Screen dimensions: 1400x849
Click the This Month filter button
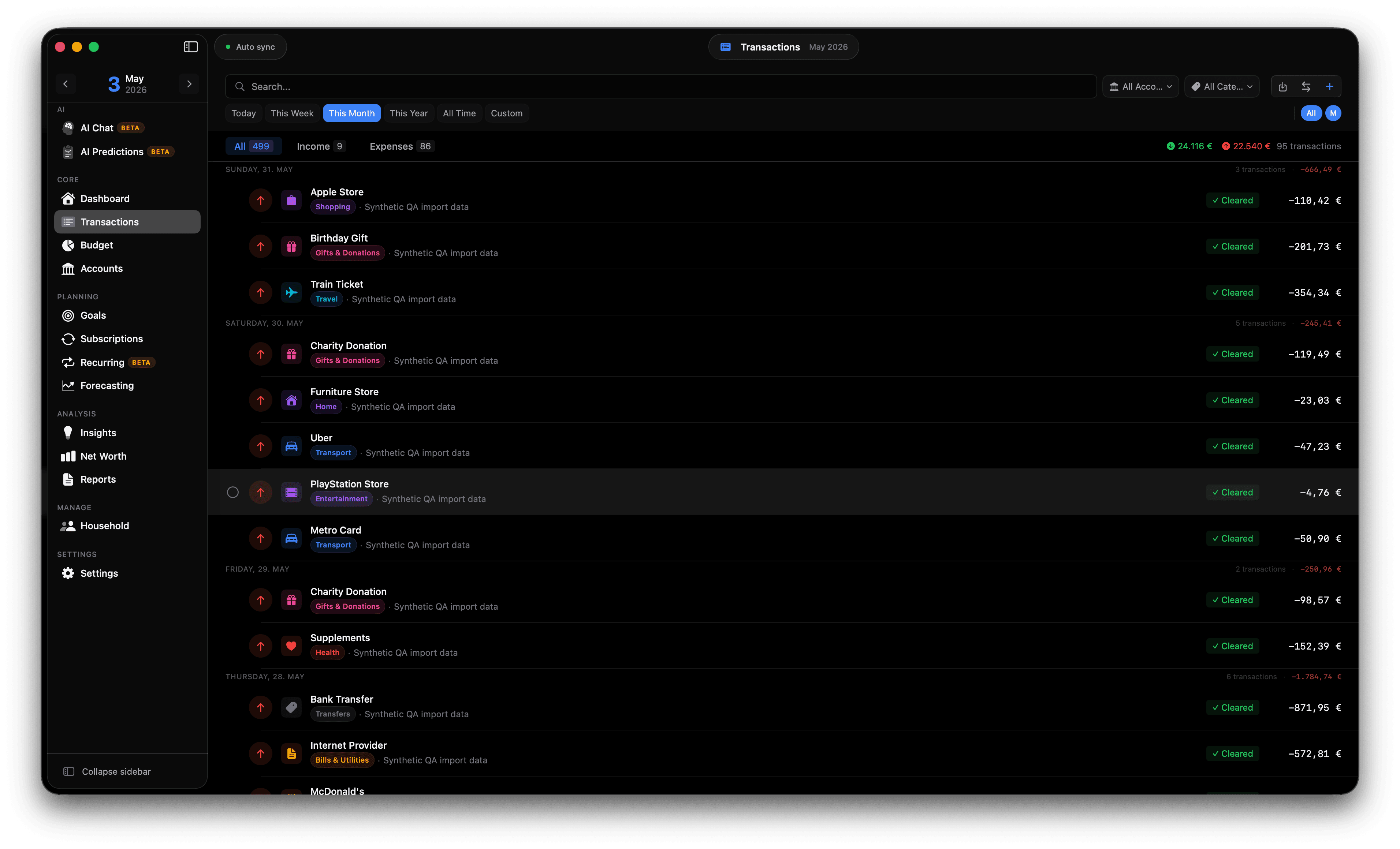coord(352,113)
